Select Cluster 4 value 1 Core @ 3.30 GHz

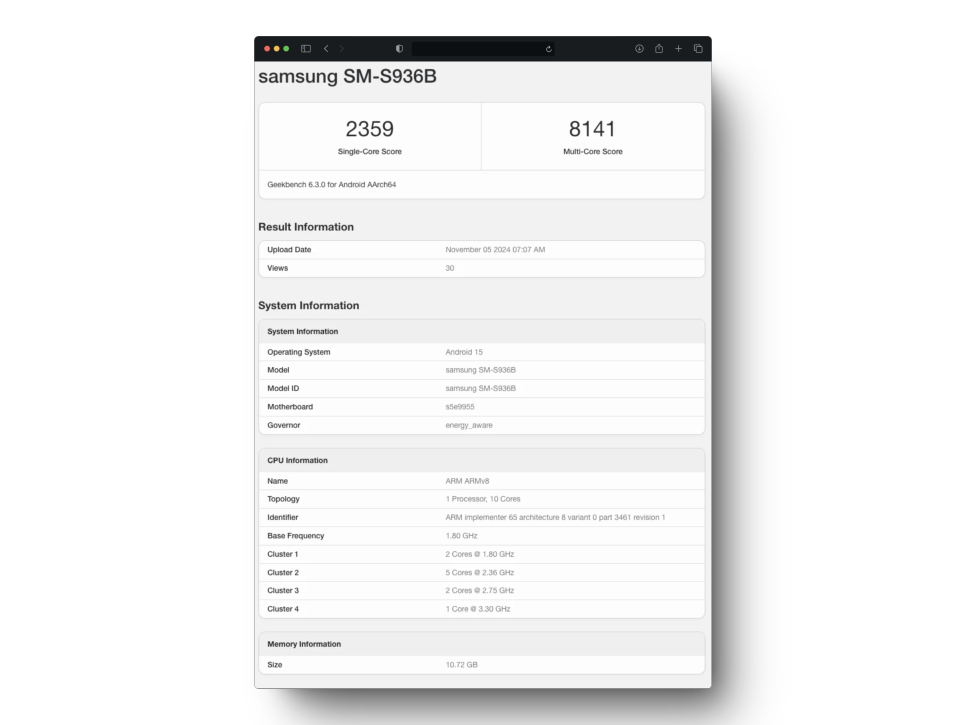point(478,609)
